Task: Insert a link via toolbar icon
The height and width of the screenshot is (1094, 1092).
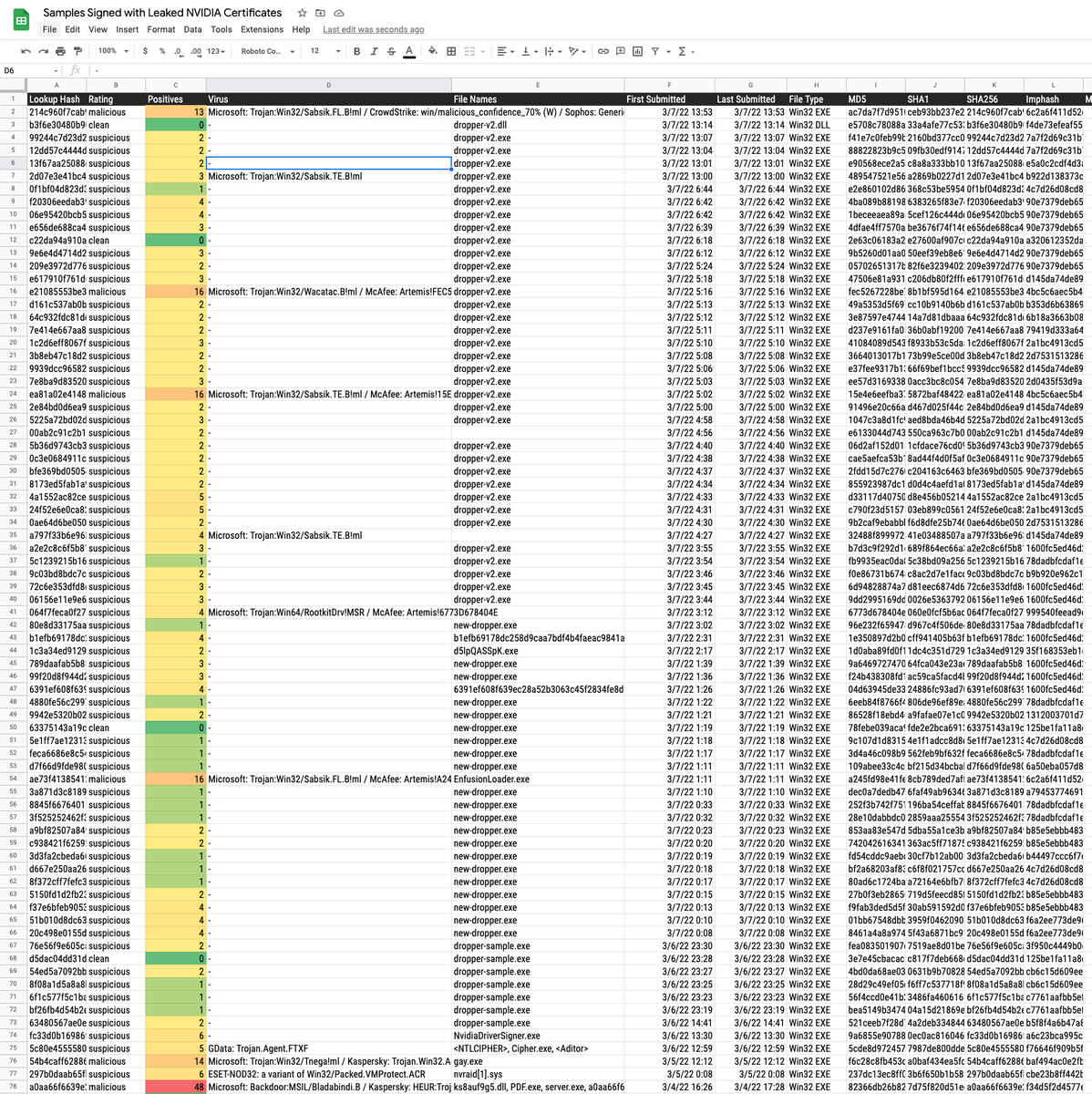Action: click(603, 51)
